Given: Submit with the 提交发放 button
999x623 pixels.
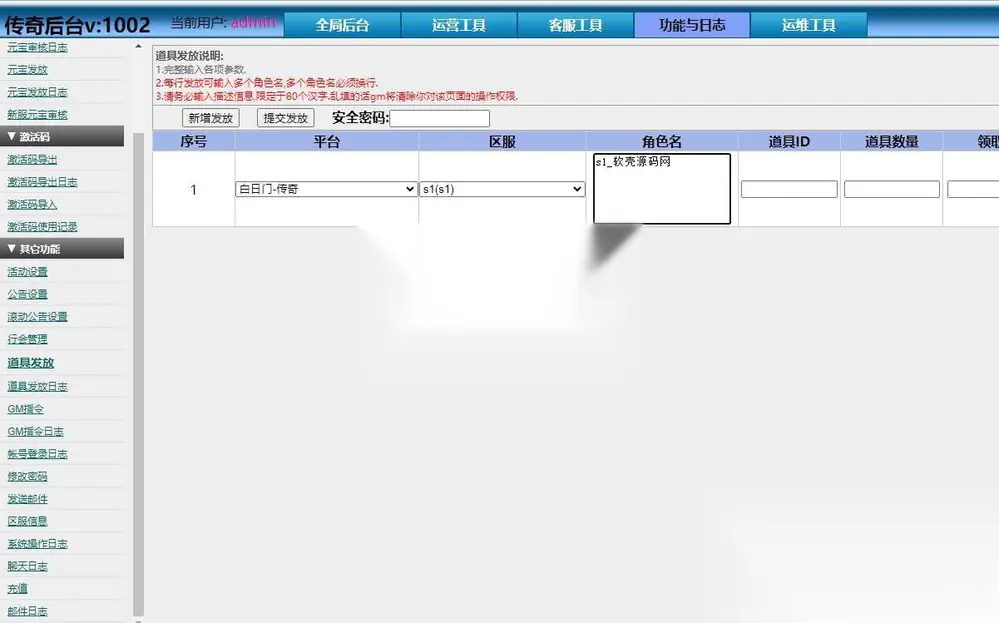Looking at the screenshot, I should coord(285,118).
